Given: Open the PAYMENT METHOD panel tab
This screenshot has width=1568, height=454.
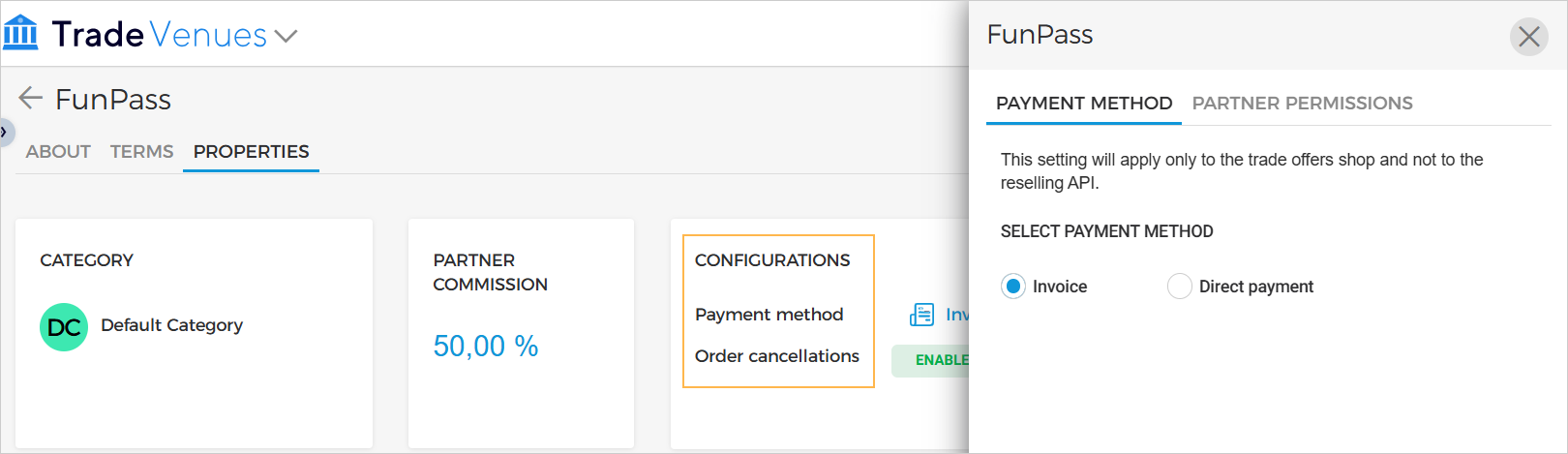Looking at the screenshot, I should pyautogui.click(x=1084, y=104).
